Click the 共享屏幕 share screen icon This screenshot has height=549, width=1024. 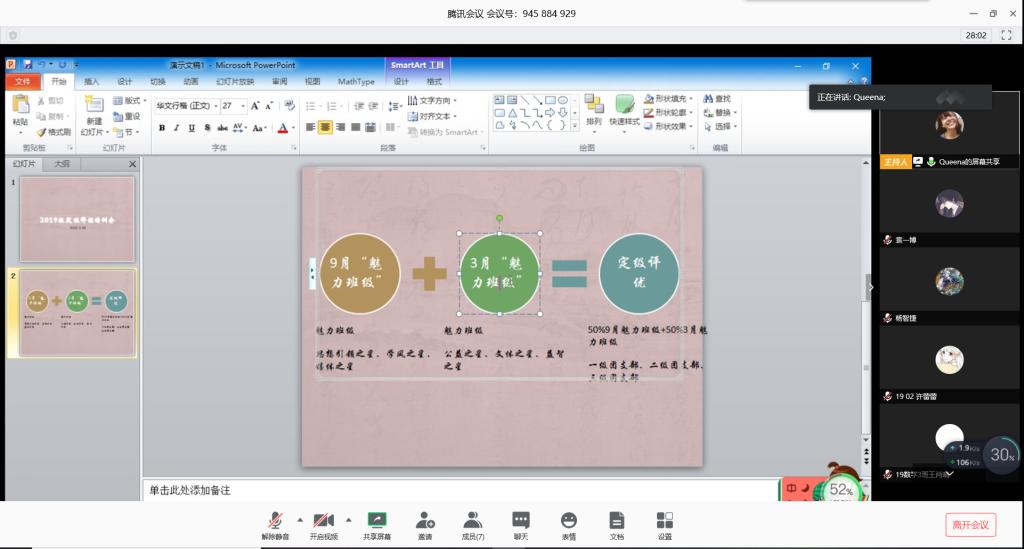click(376, 522)
